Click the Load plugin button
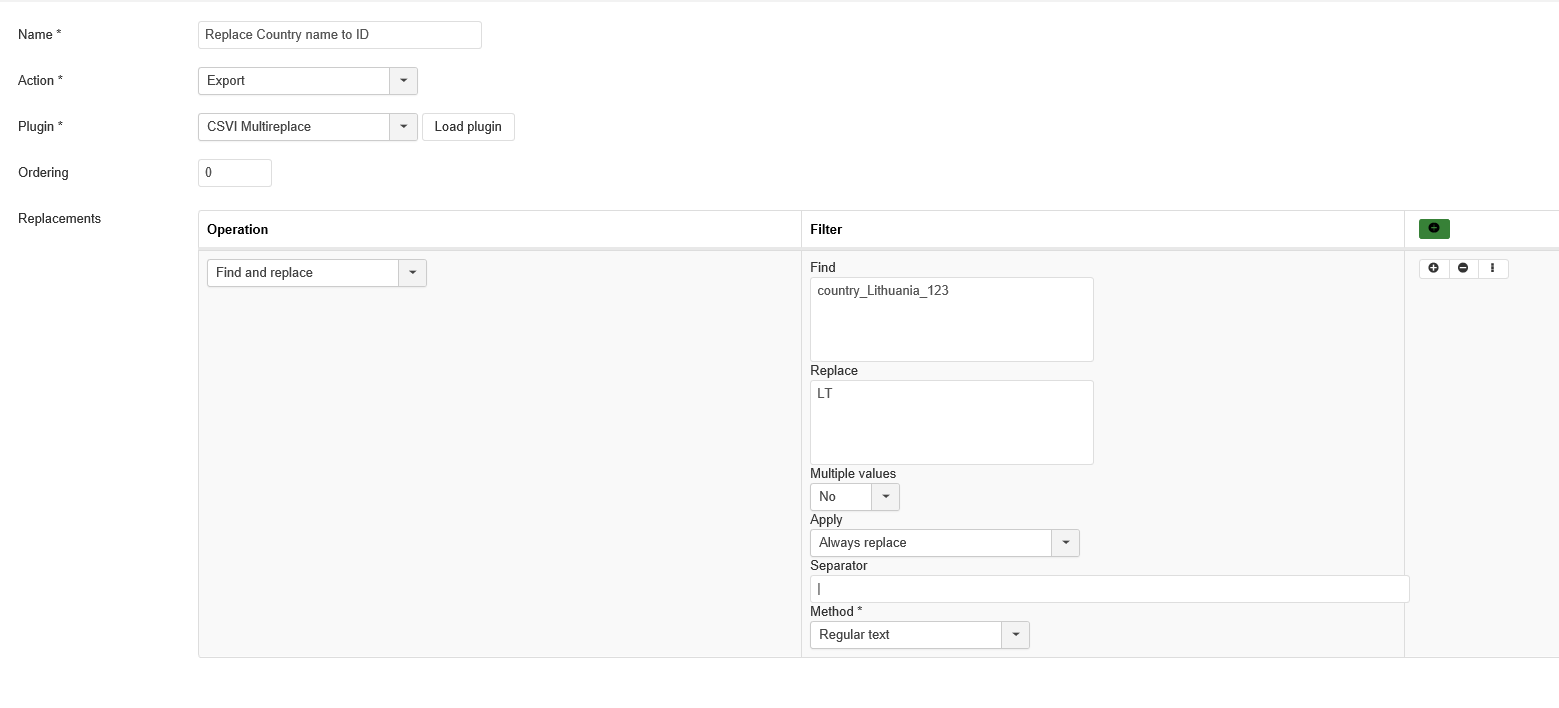 point(468,127)
